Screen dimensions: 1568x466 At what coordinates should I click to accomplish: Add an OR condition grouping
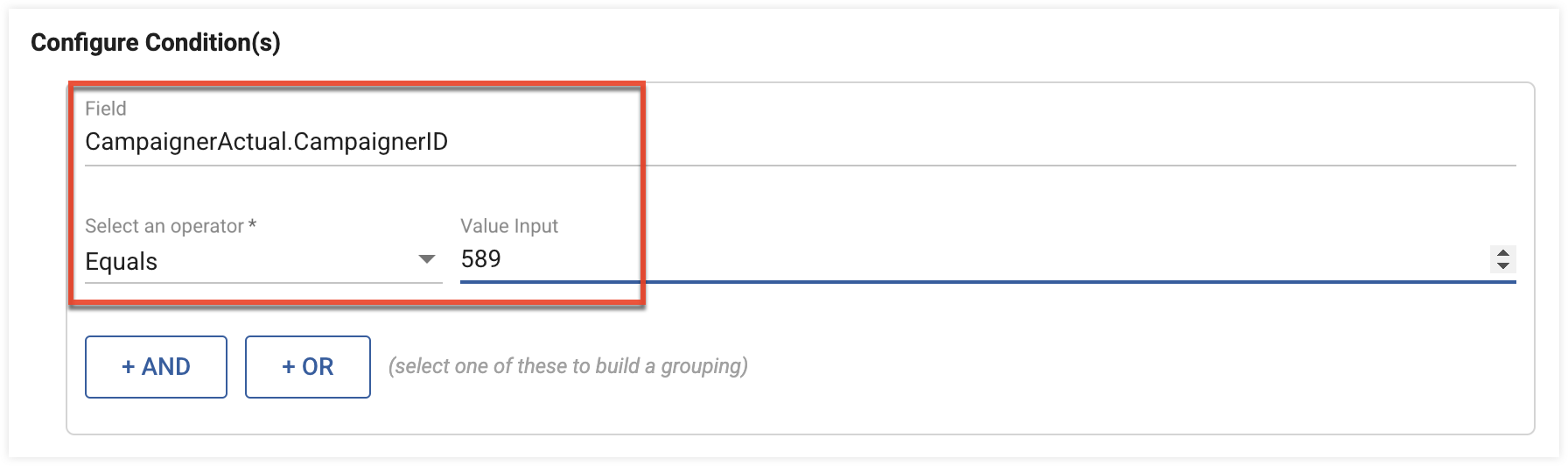(308, 367)
